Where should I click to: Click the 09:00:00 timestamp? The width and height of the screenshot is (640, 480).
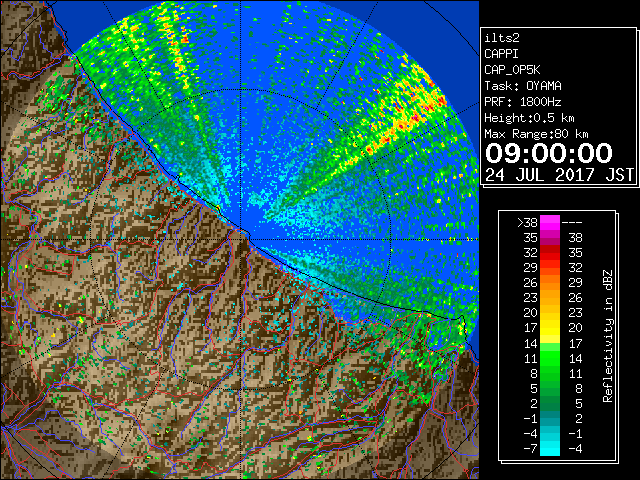549,153
